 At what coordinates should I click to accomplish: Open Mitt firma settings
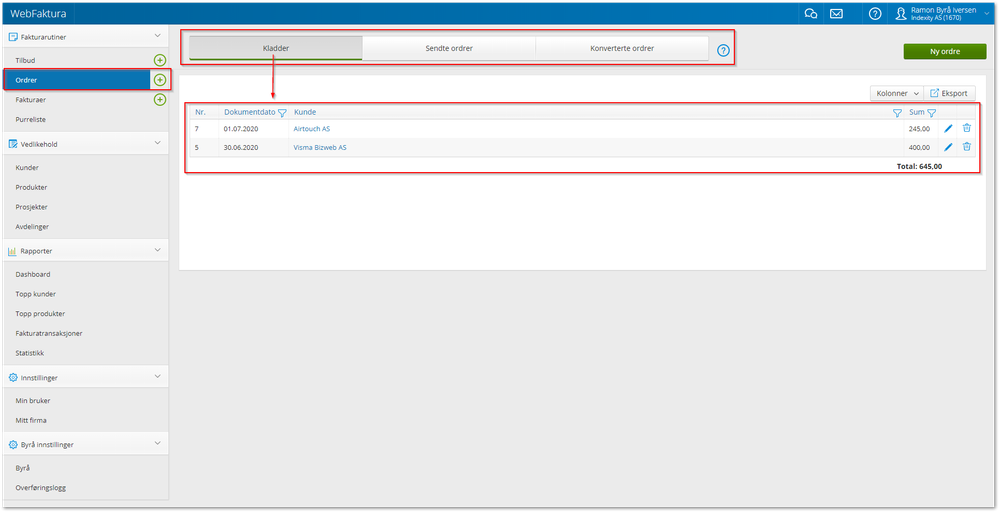(x=31, y=421)
